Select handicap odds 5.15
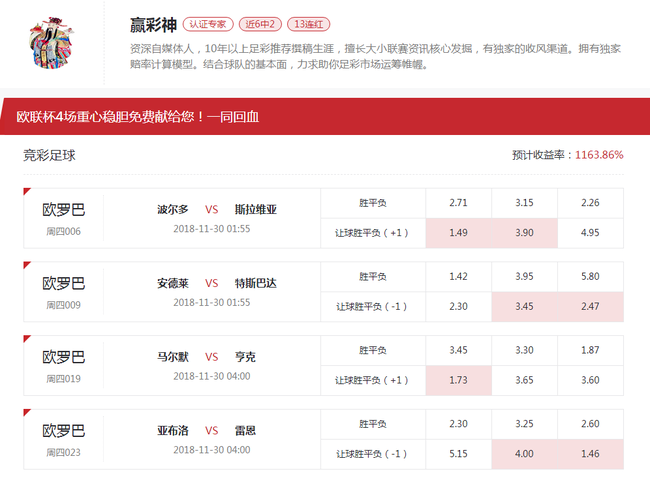Viewport: 650px width, 480px height. click(x=458, y=454)
